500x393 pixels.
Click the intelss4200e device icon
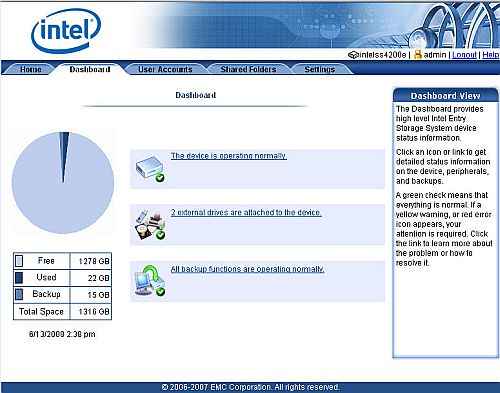tap(353, 55)
